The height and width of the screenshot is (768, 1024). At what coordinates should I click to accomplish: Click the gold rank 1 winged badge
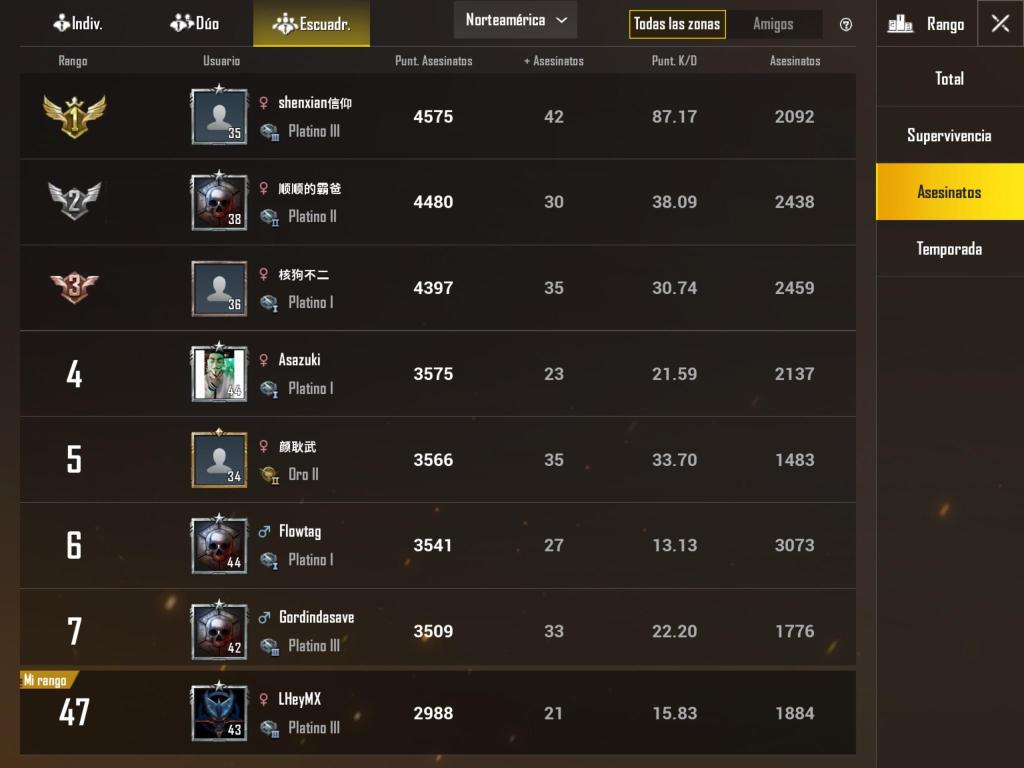click(74, 116)
